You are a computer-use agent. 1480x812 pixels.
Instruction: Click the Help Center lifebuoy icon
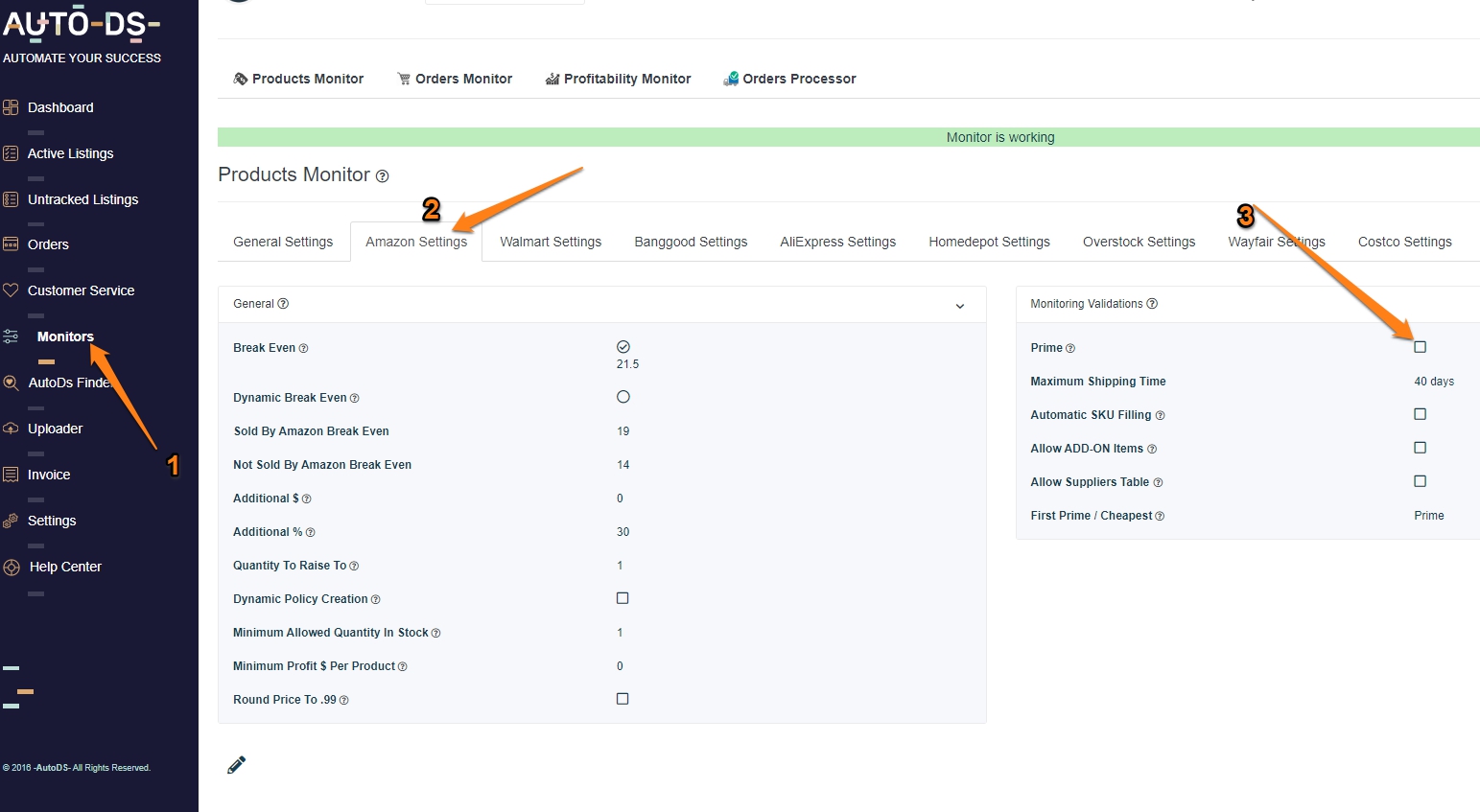(12, 567)
